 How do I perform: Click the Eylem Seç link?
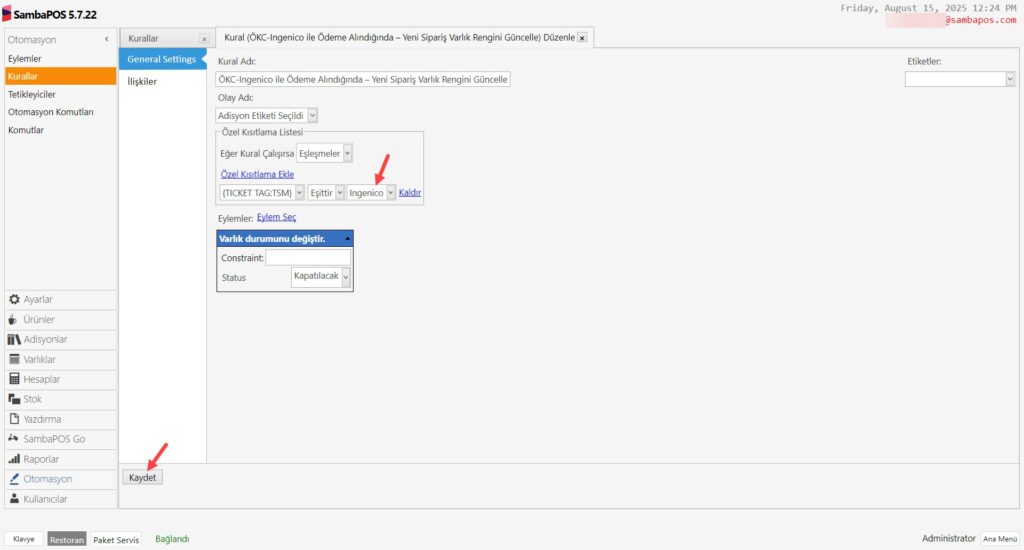276,217
